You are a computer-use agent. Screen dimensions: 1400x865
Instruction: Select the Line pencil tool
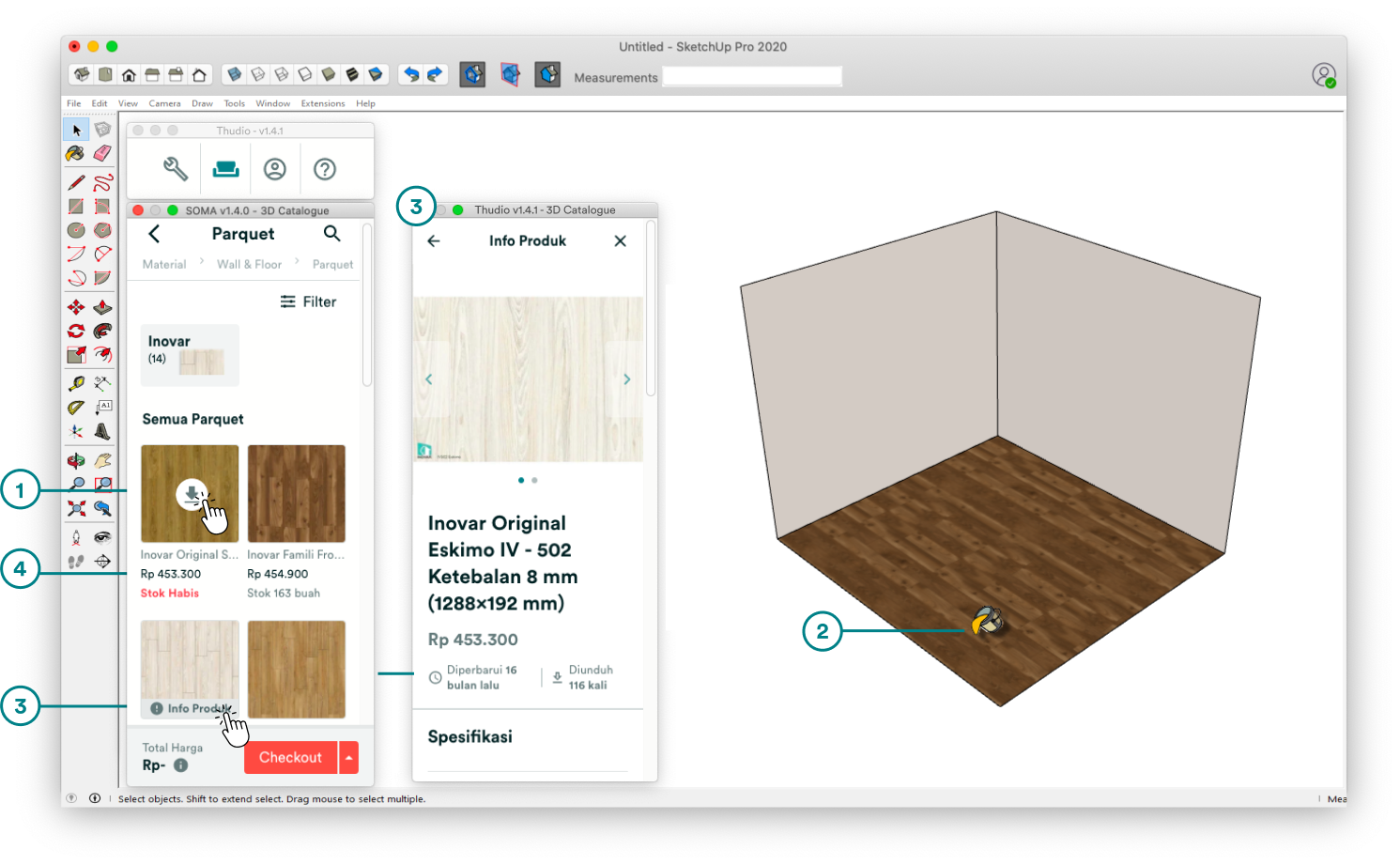[x=76, y=182]
